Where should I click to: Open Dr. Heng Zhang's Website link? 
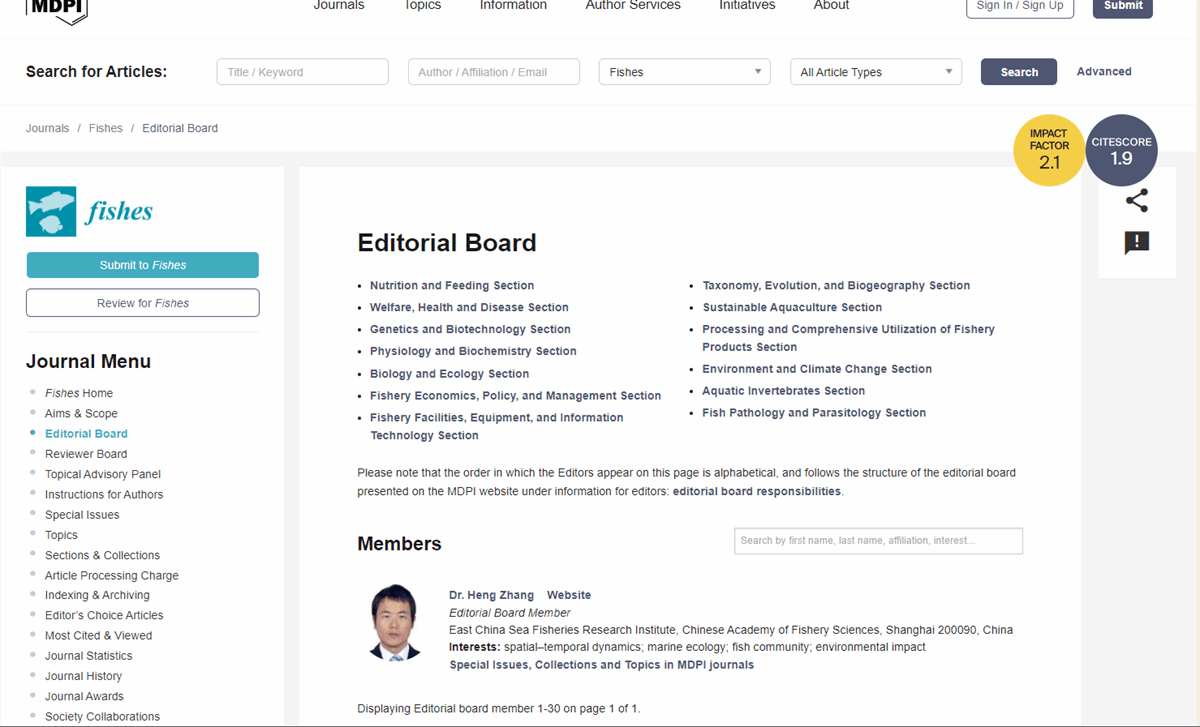click(569, 595)
